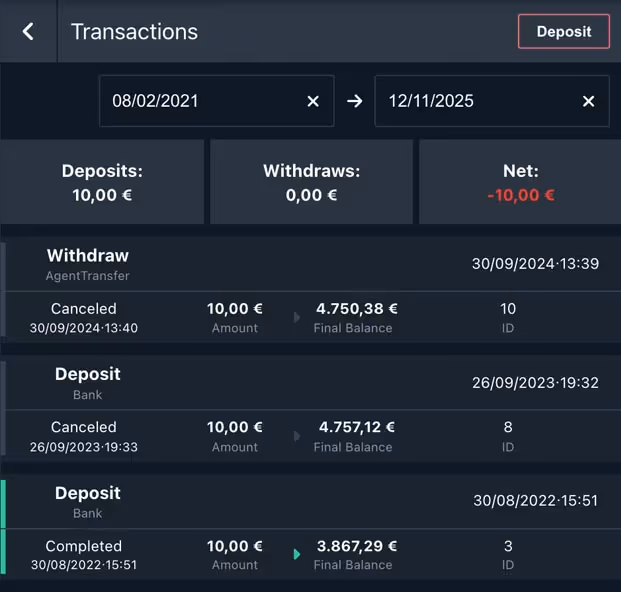Clear the start date 08/02/2021
The image size is (621, 592).
tap(313, 101)
